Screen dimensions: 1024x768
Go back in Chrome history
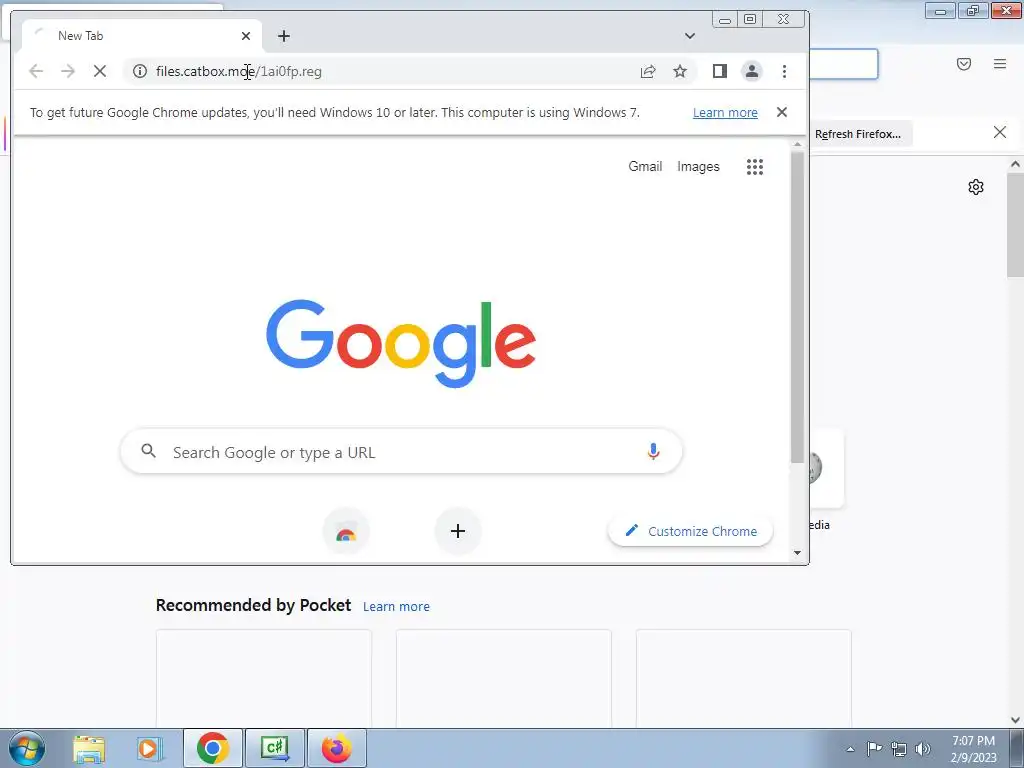36,71
